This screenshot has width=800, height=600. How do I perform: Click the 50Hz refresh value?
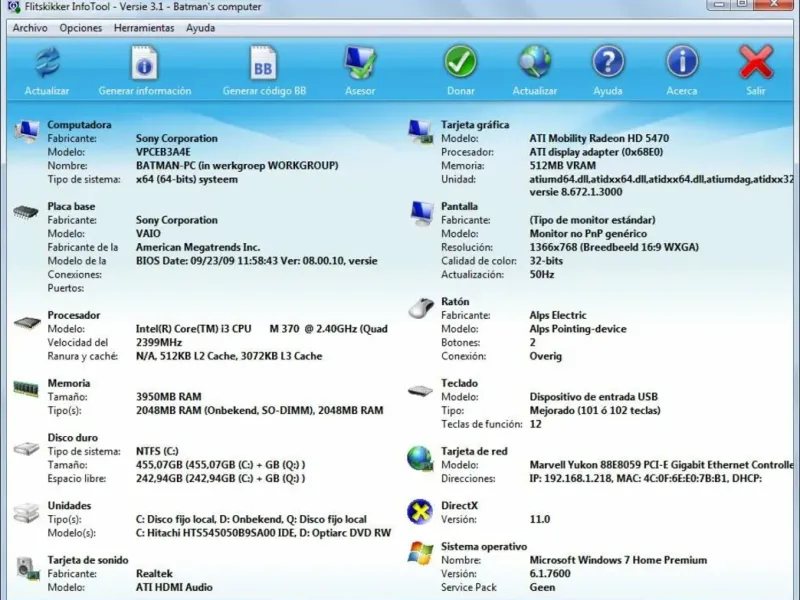tap(542, 274)
